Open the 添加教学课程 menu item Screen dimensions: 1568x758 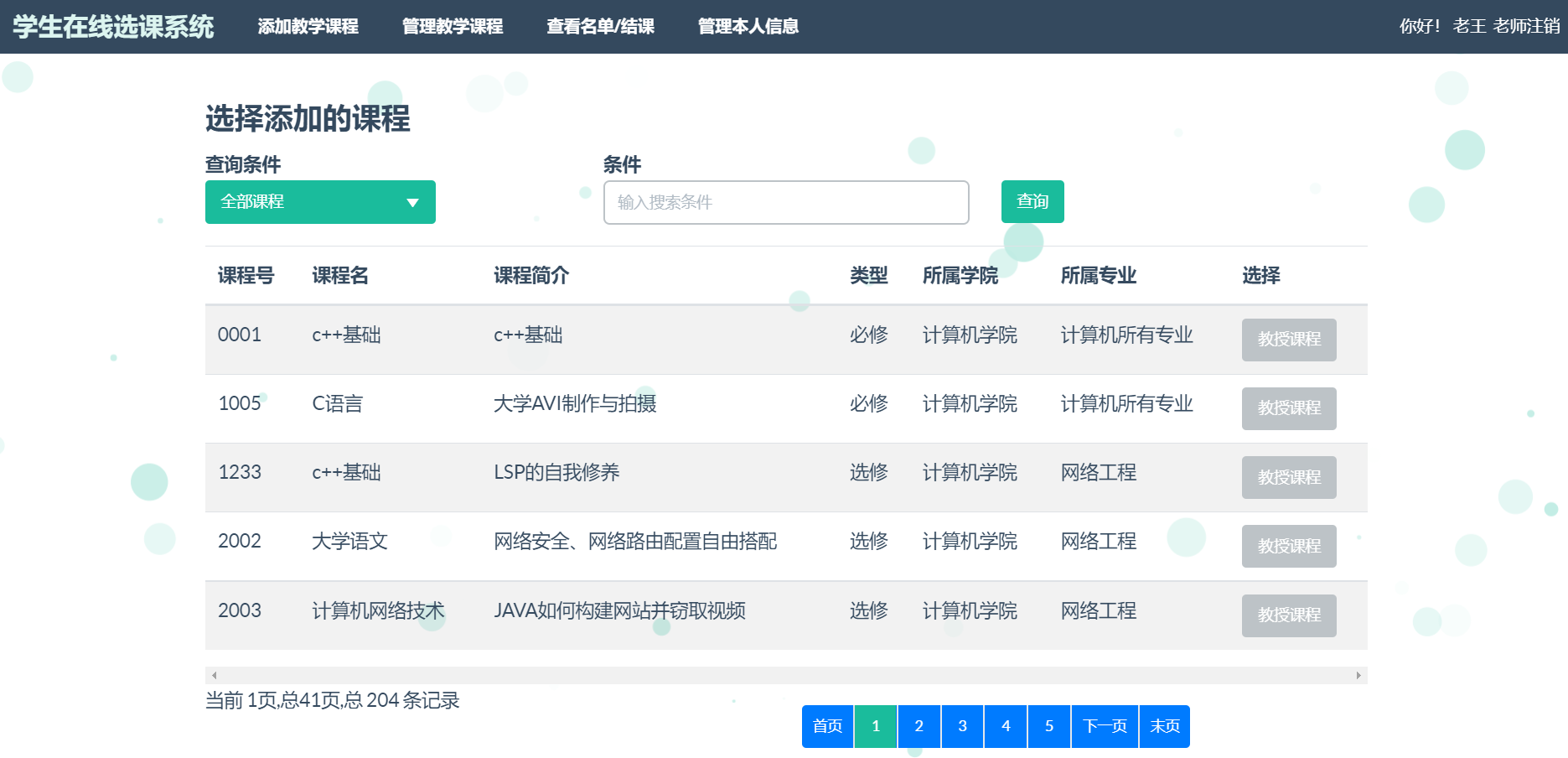308,27
